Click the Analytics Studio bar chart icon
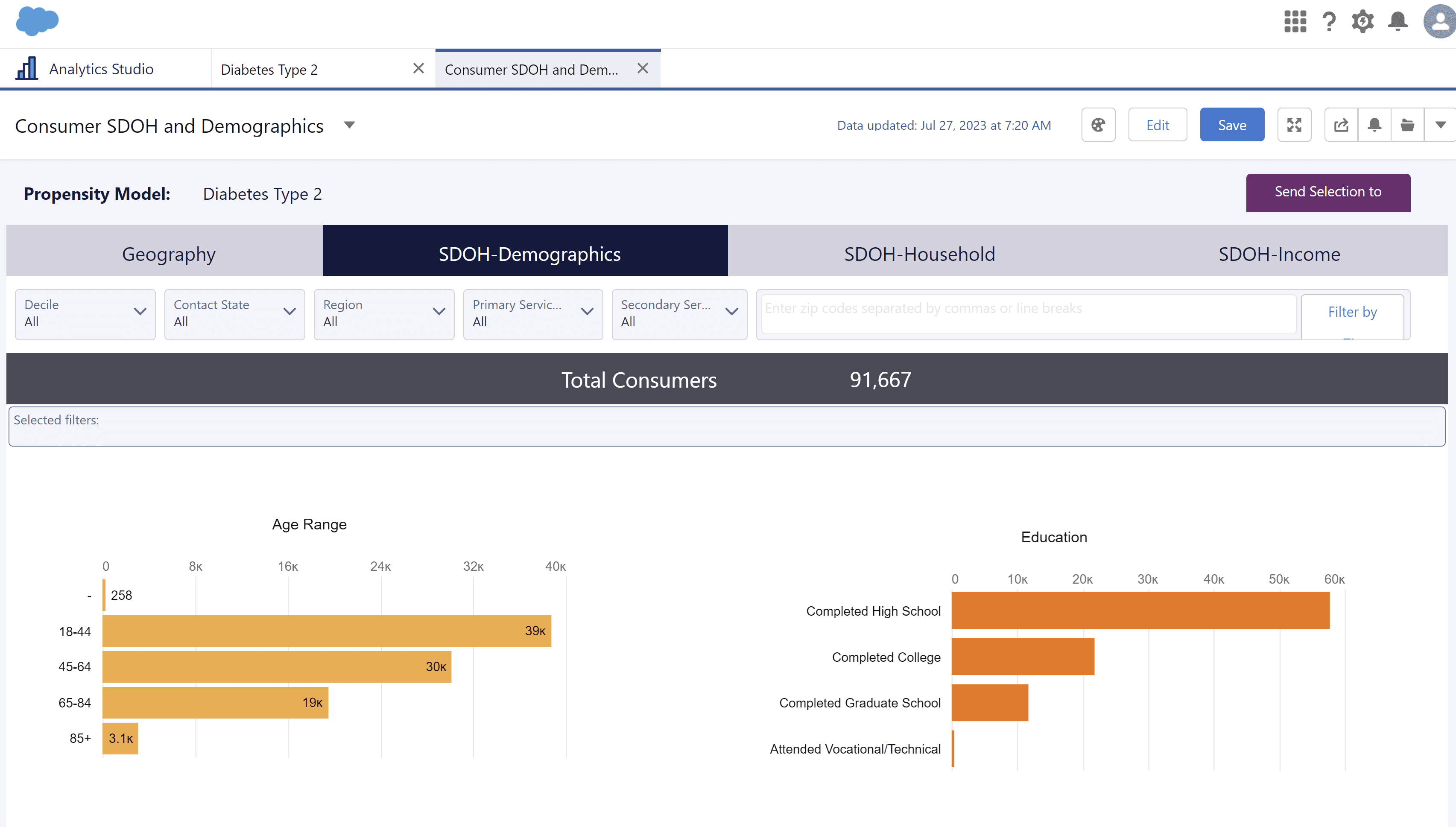The image size is (1456, 827). tap(27, 68)
